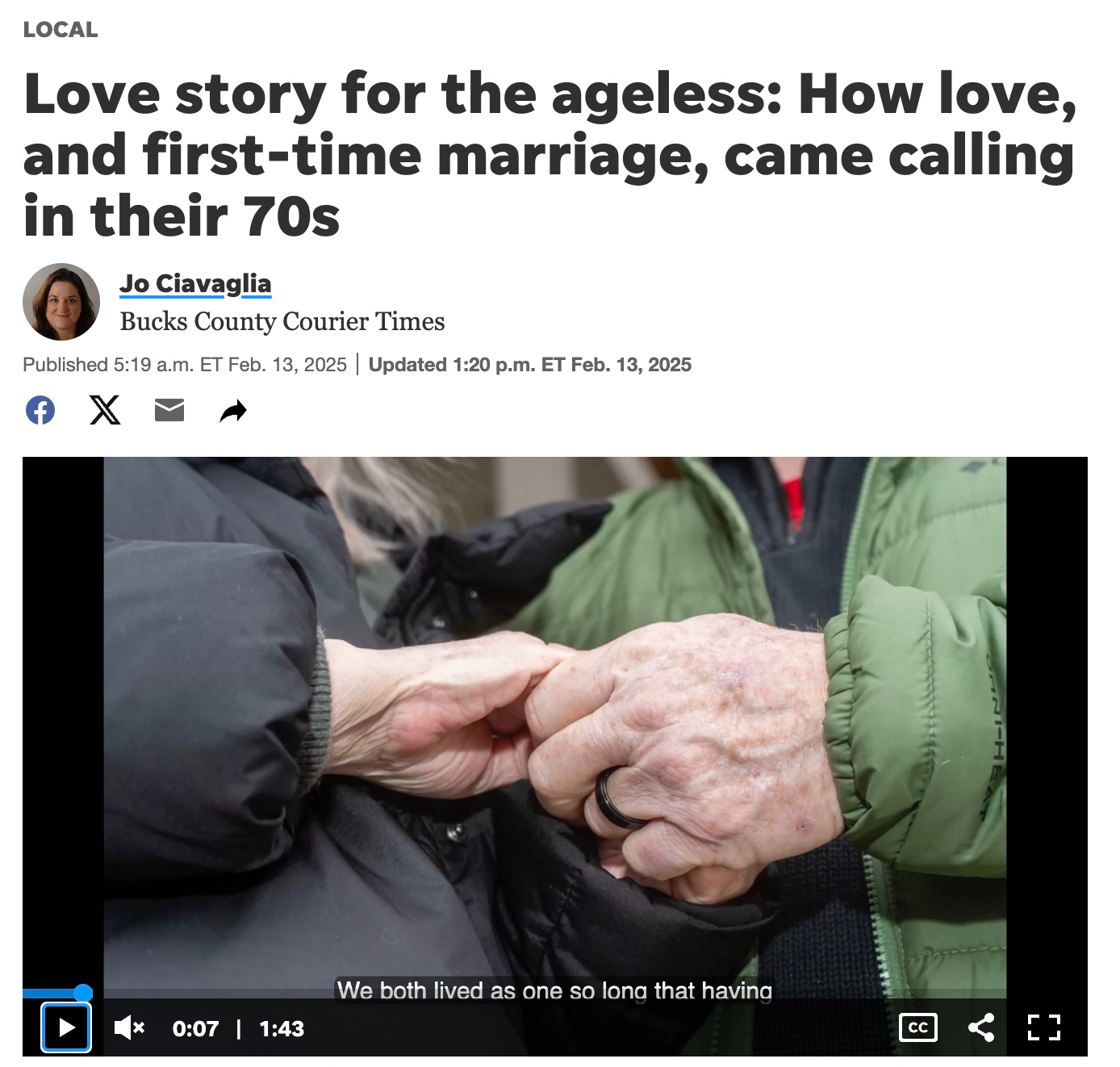Unmute the video audio
Screen dimensions: 1120x1067
tap(129, 1027)
